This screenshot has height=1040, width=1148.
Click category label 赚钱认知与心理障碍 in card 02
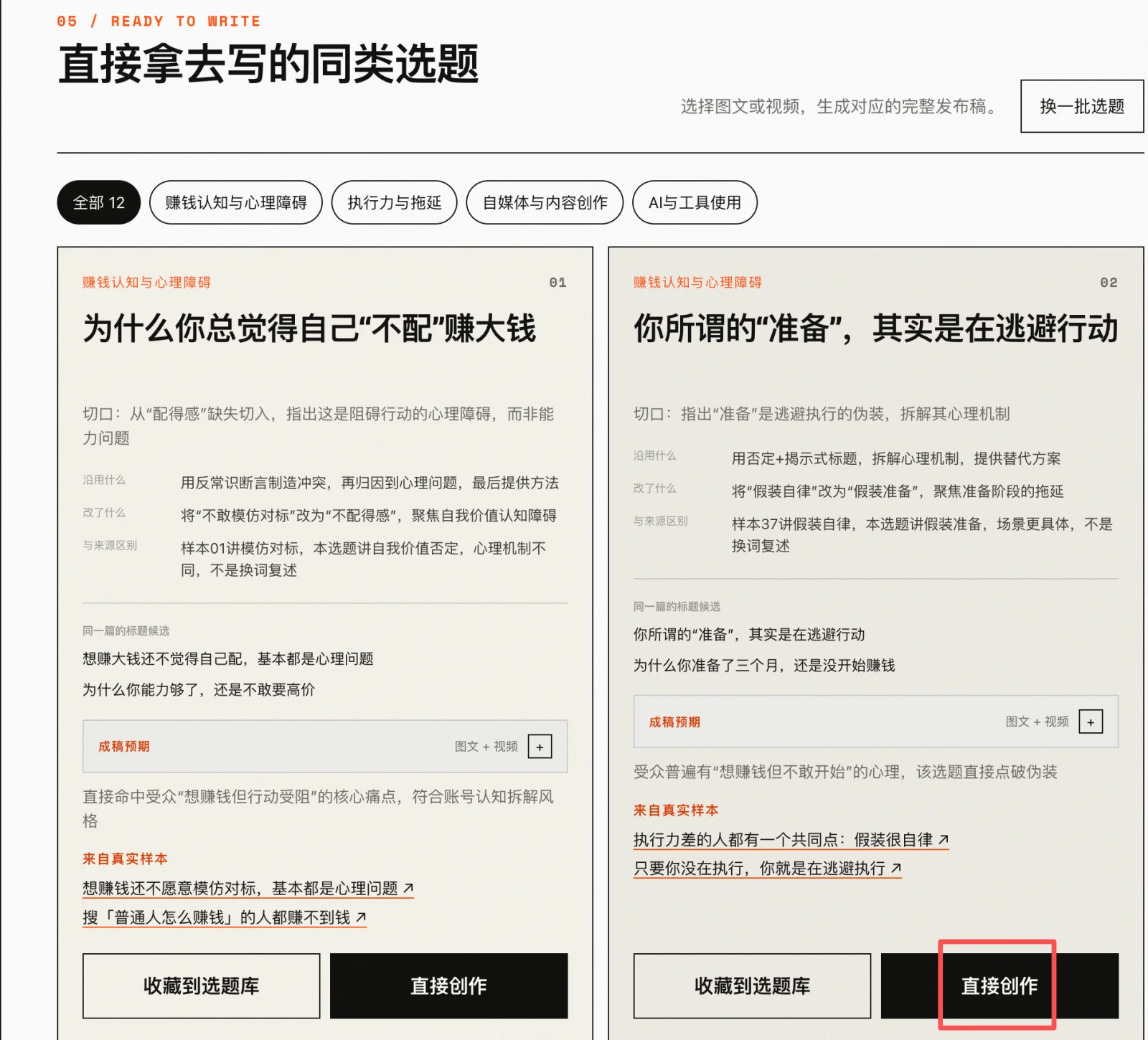pos(697,282)
